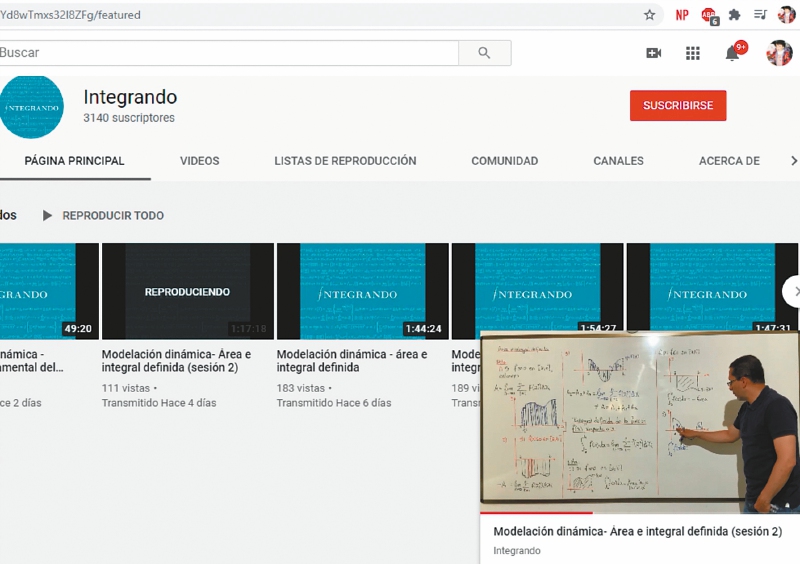Open the Chrome profile avatar in toolbar
The image size is (800, 564).
pos(786,15)
